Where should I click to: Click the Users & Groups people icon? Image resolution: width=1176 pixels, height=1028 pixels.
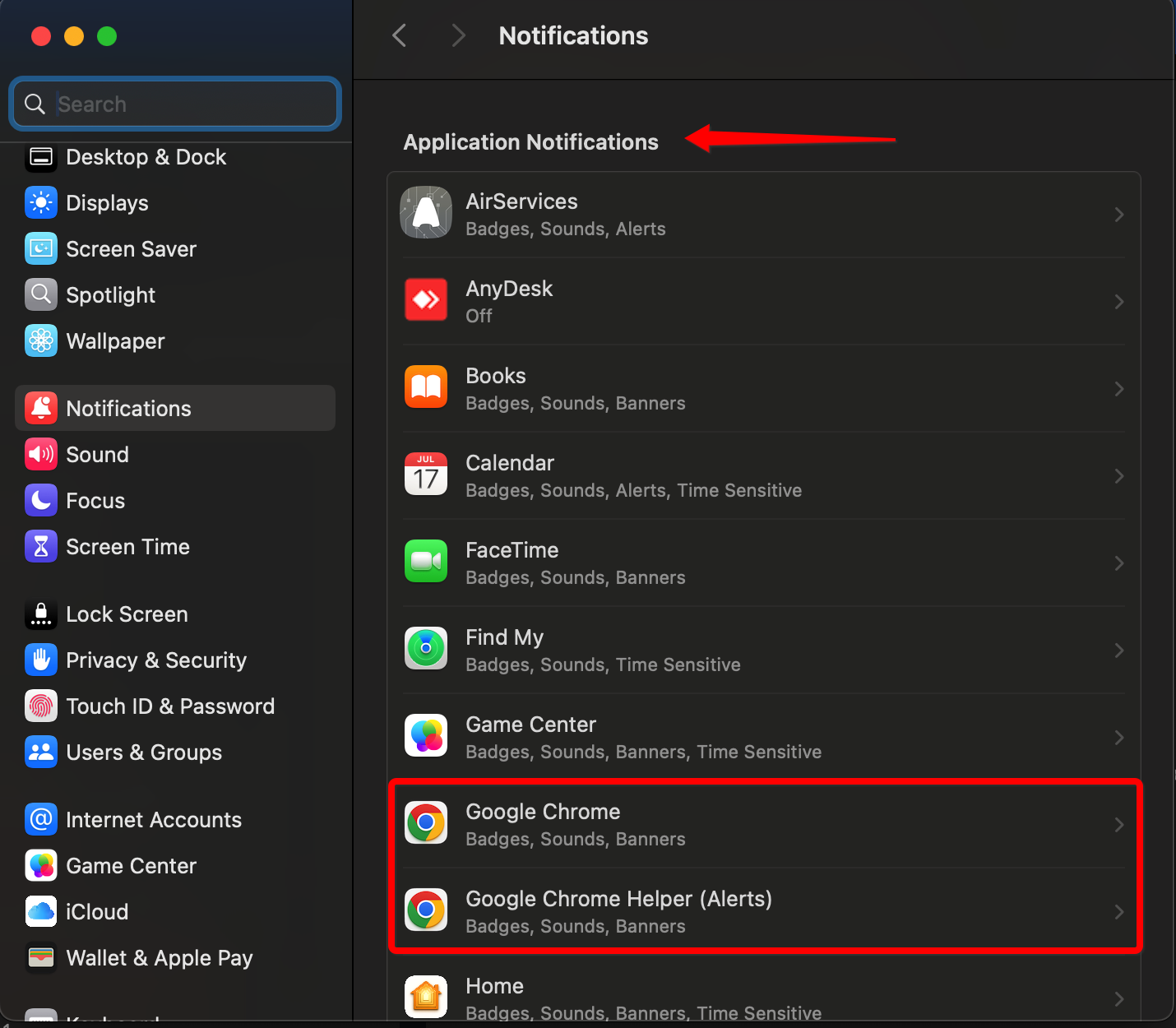point(41,752)
